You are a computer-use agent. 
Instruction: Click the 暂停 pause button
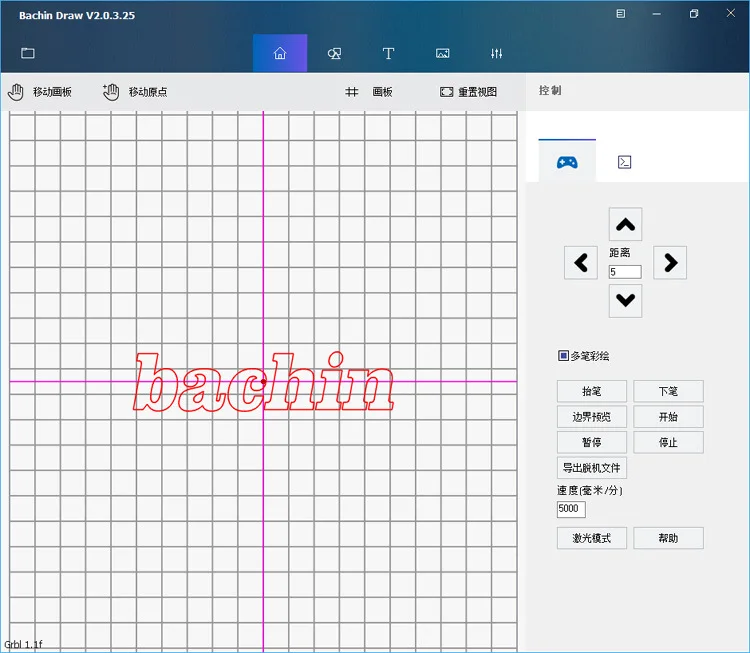(592, 443)
